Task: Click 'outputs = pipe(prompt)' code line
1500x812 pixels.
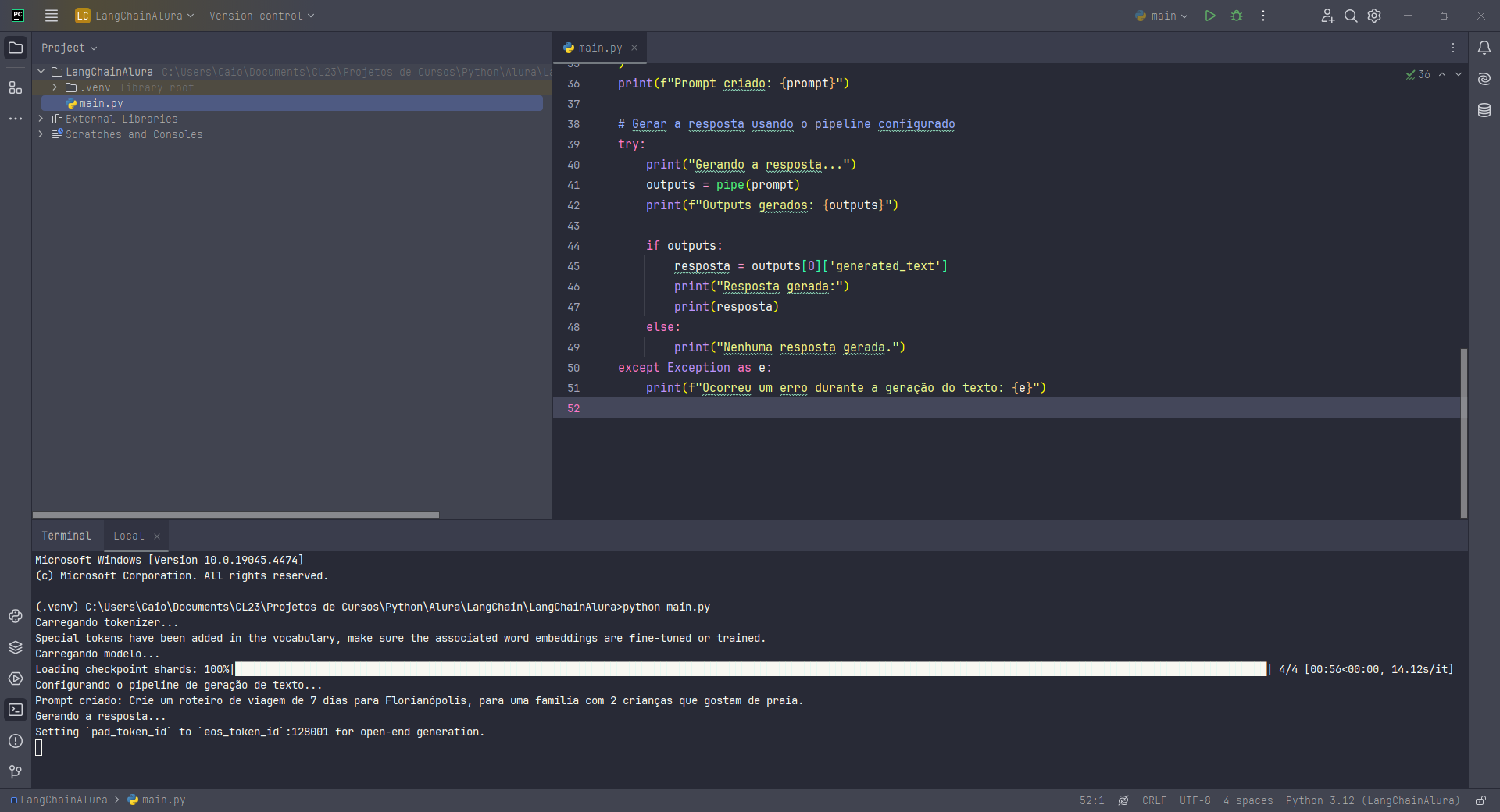Action: coord(723,185)
